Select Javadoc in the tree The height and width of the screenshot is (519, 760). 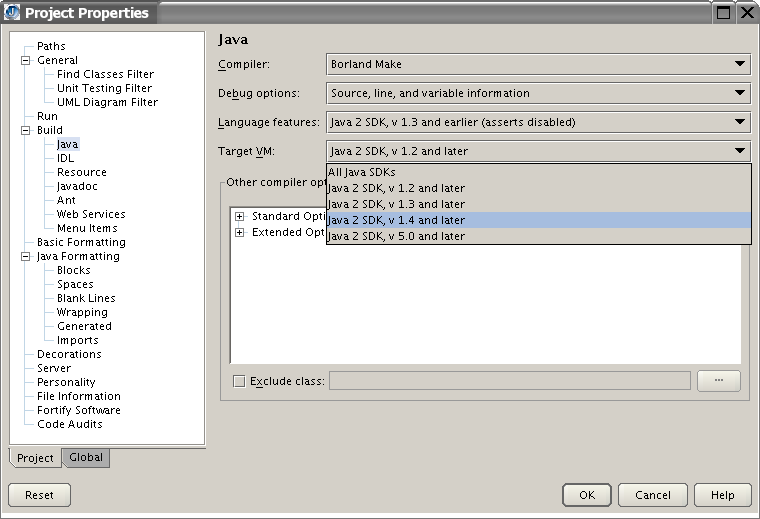[x=77, y=186]
